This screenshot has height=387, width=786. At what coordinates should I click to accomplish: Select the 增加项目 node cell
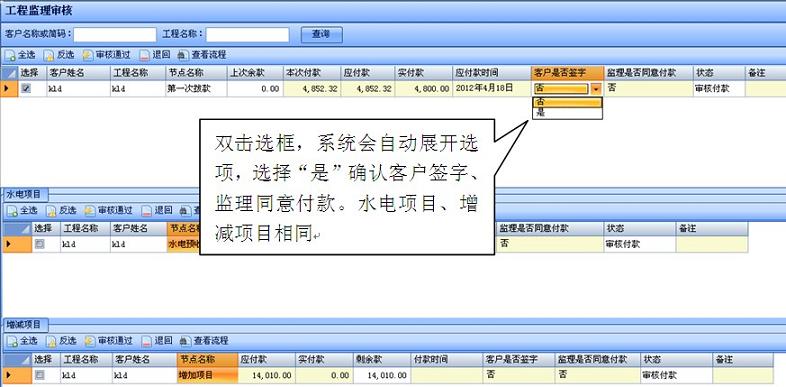click(x=207, y=375)
